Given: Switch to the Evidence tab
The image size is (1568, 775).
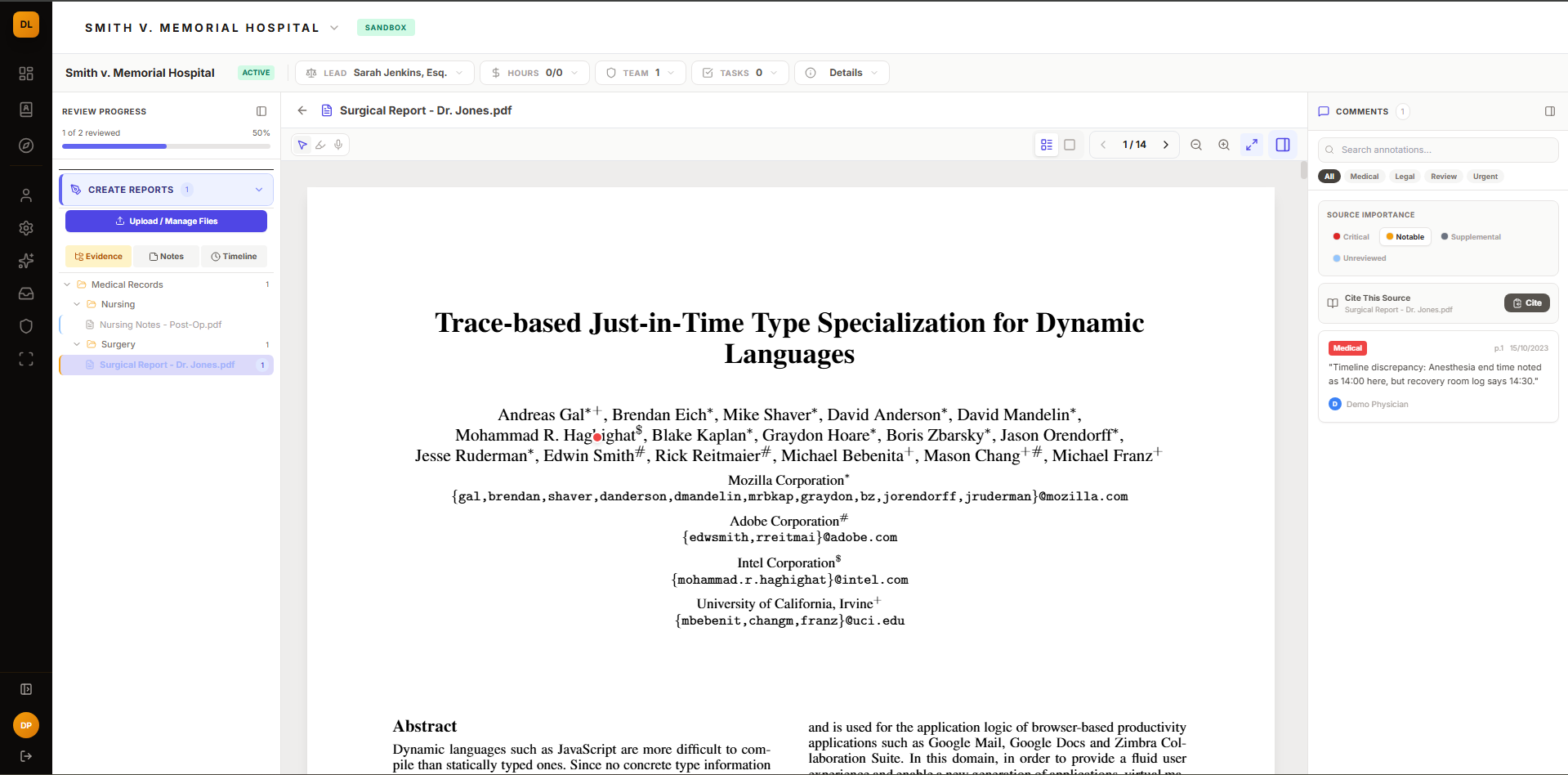Looking at the screenshot, I should point(99,257).
